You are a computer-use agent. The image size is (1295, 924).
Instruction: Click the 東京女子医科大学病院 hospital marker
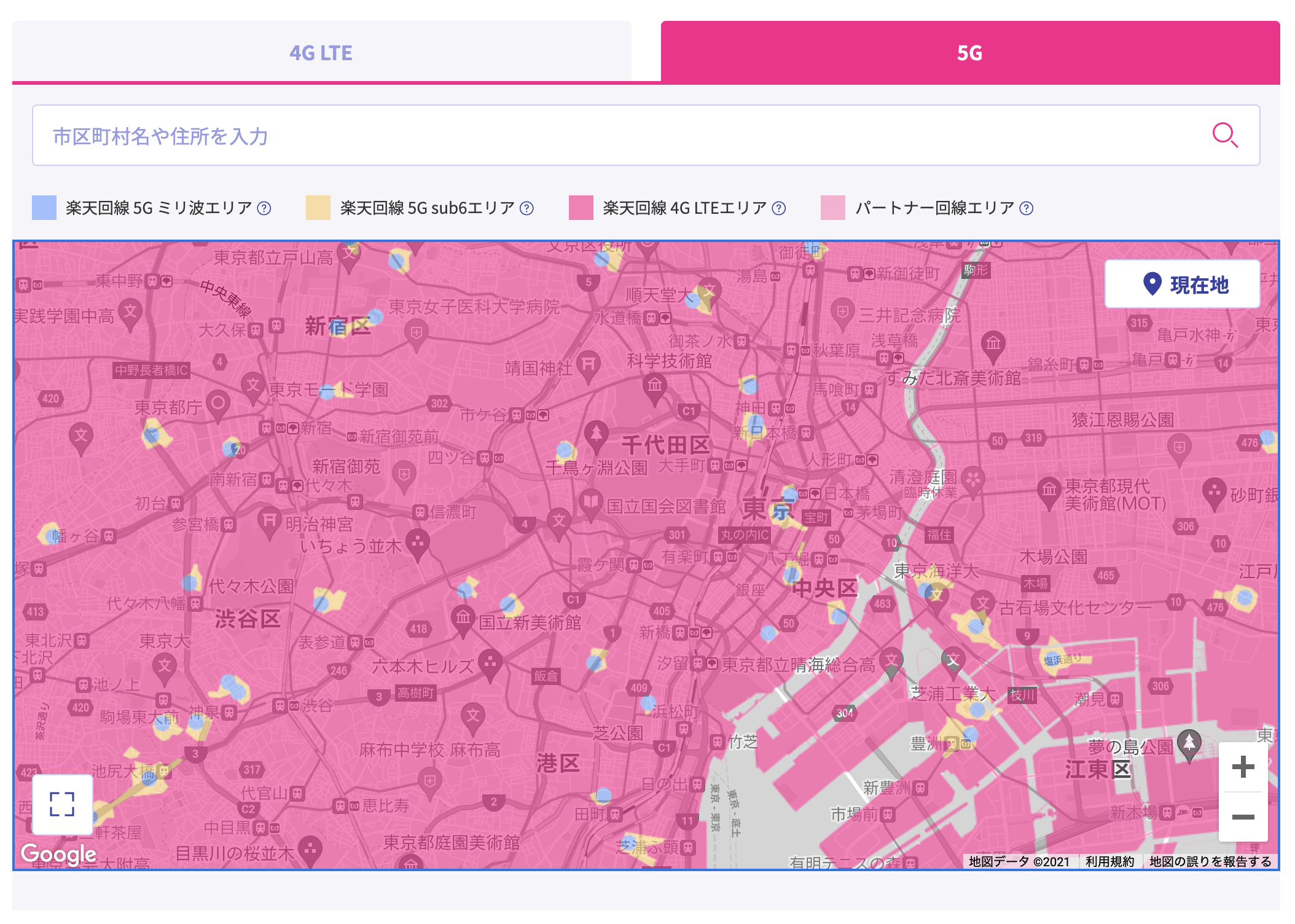(417, 335)
